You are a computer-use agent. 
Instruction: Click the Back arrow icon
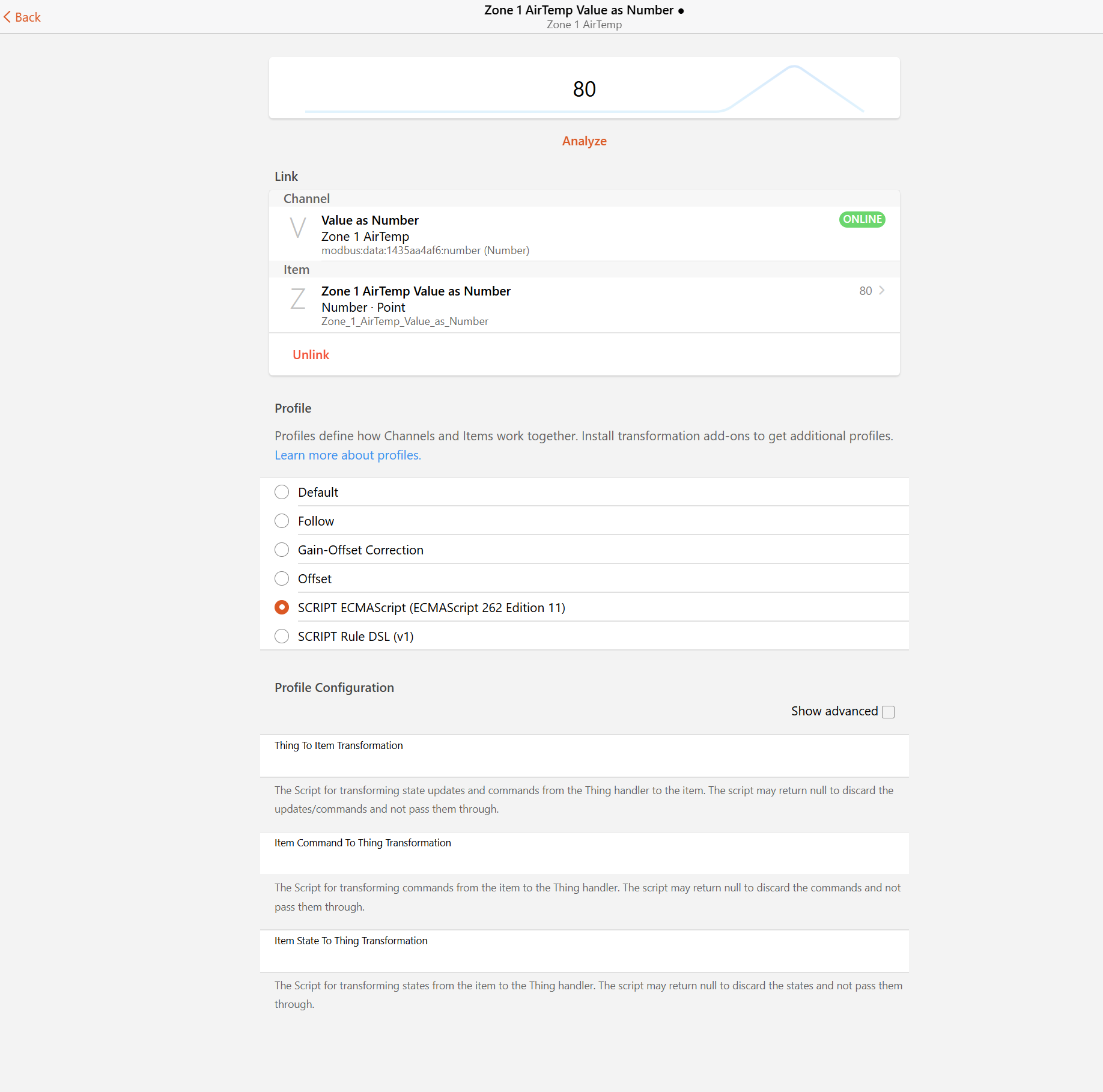7,17
